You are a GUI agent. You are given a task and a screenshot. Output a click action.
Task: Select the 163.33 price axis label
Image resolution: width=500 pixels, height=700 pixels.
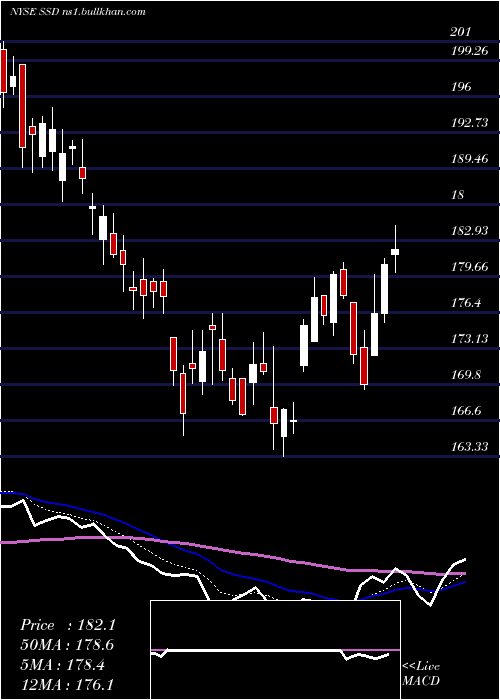point(469,446)
